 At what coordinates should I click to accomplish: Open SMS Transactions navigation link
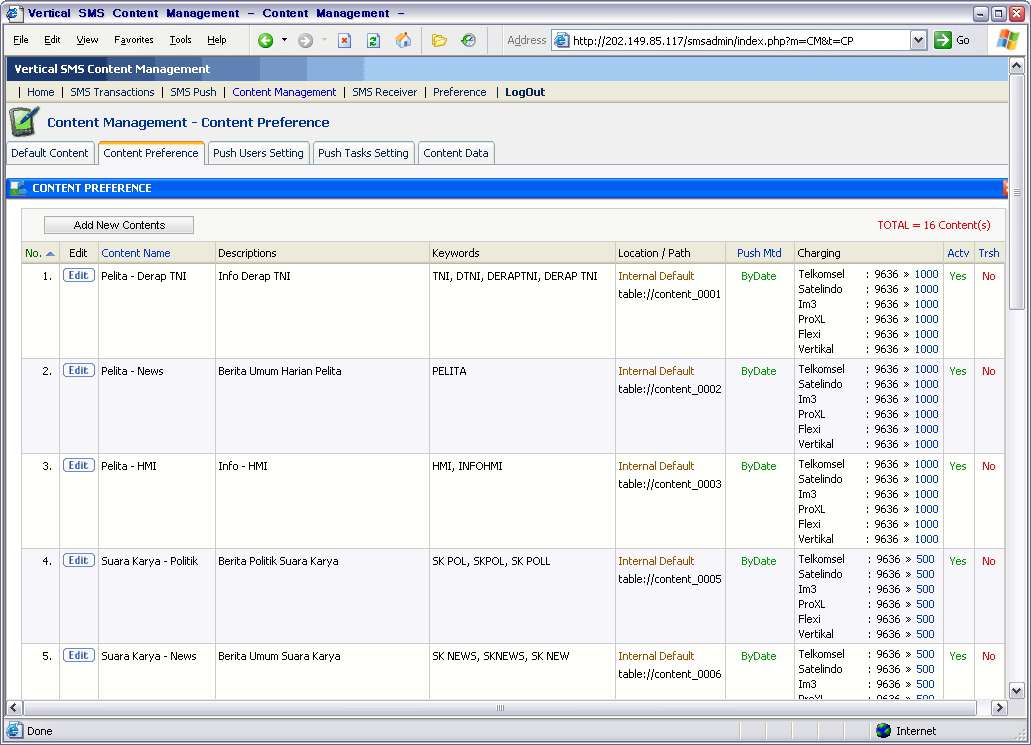(x=112, y=92)
